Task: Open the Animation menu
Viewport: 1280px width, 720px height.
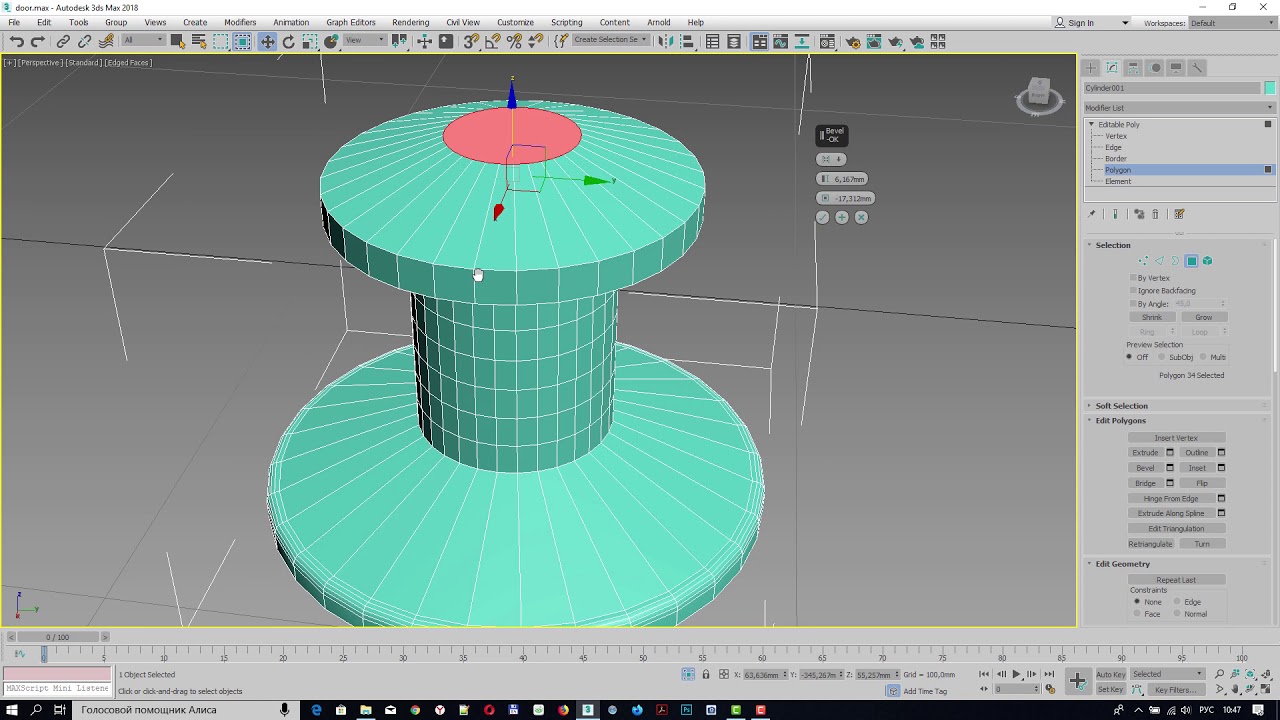Action: (x=291, y=22)
